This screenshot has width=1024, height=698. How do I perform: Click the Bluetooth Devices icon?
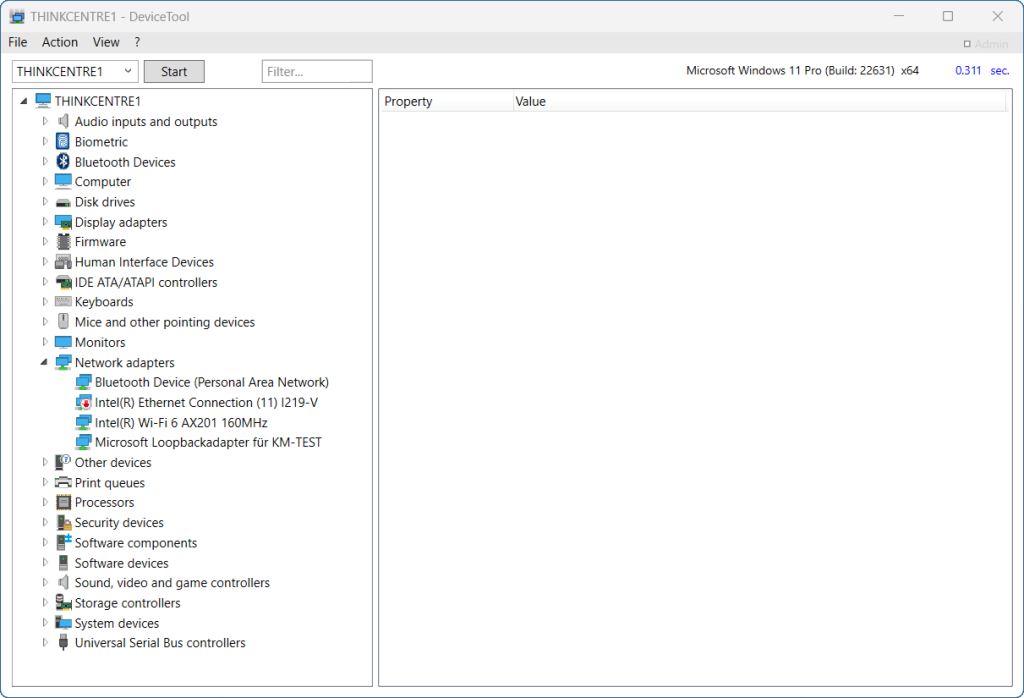63,162
